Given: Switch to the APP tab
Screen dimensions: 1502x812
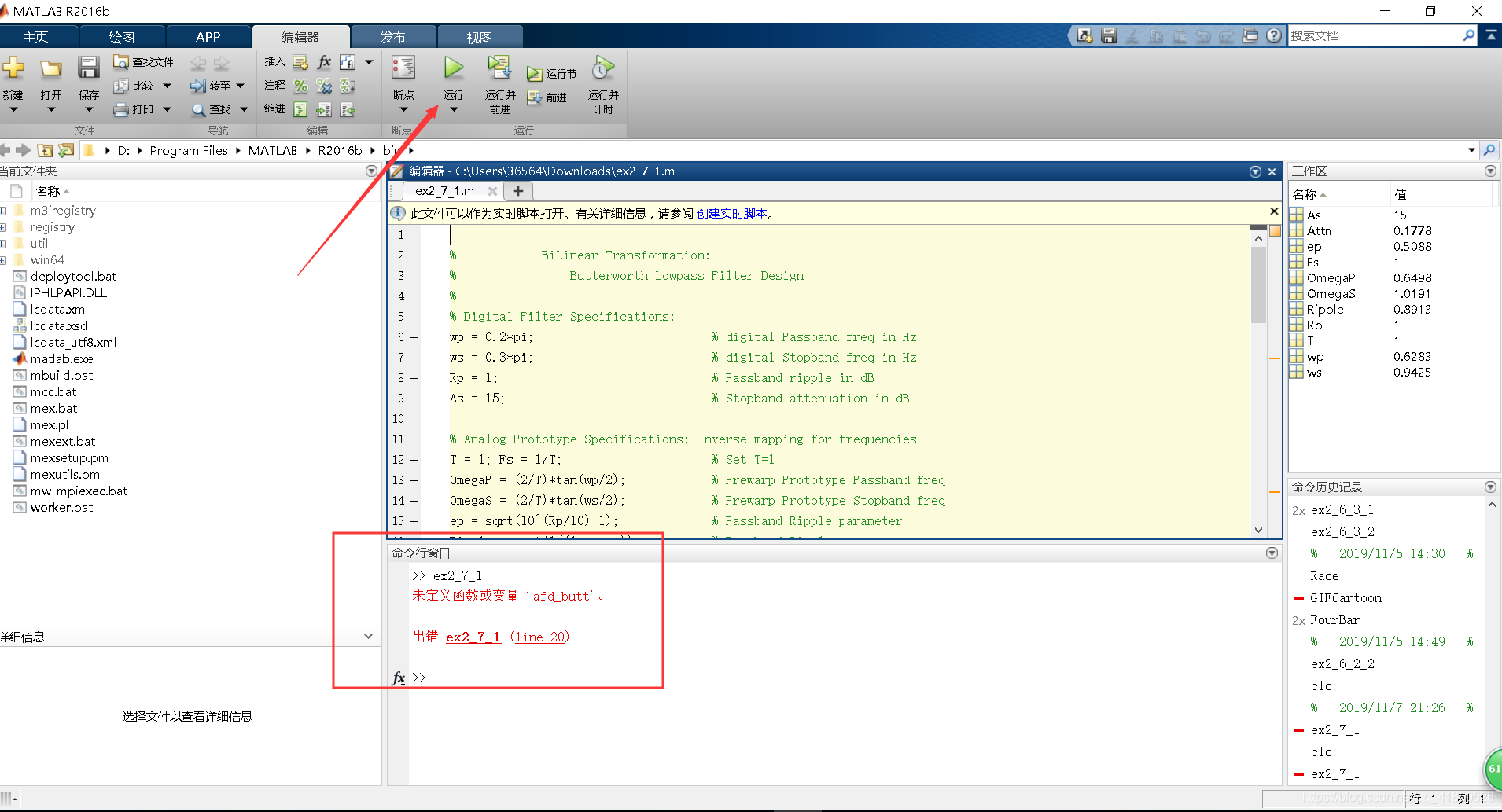Looking at the screenshot, I should (208, 37).
